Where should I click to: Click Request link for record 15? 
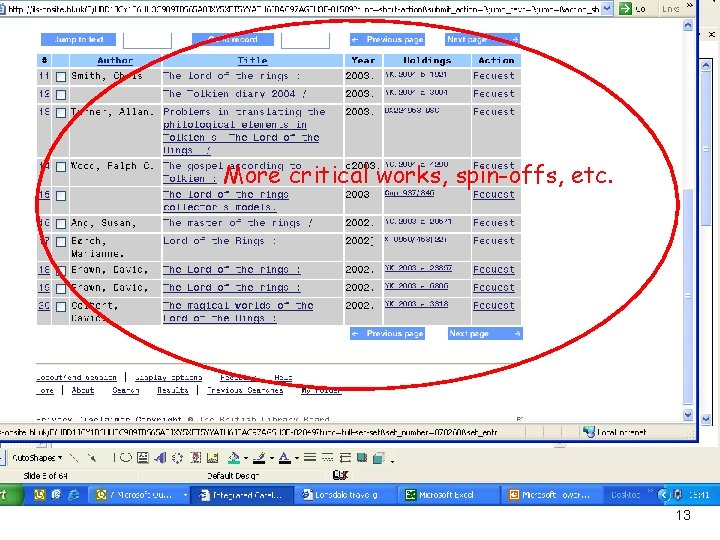(x=494, y=195)
